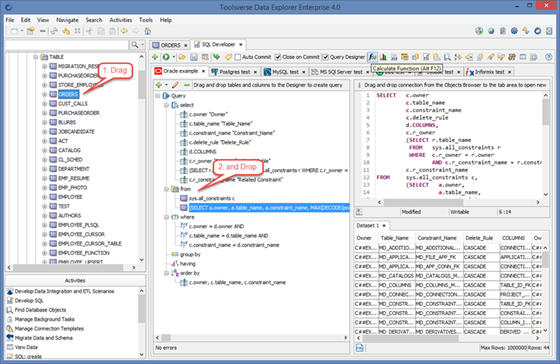
Task: Run the query with the green Execute button
Action: pyautogui.click(x=166, y=57)
